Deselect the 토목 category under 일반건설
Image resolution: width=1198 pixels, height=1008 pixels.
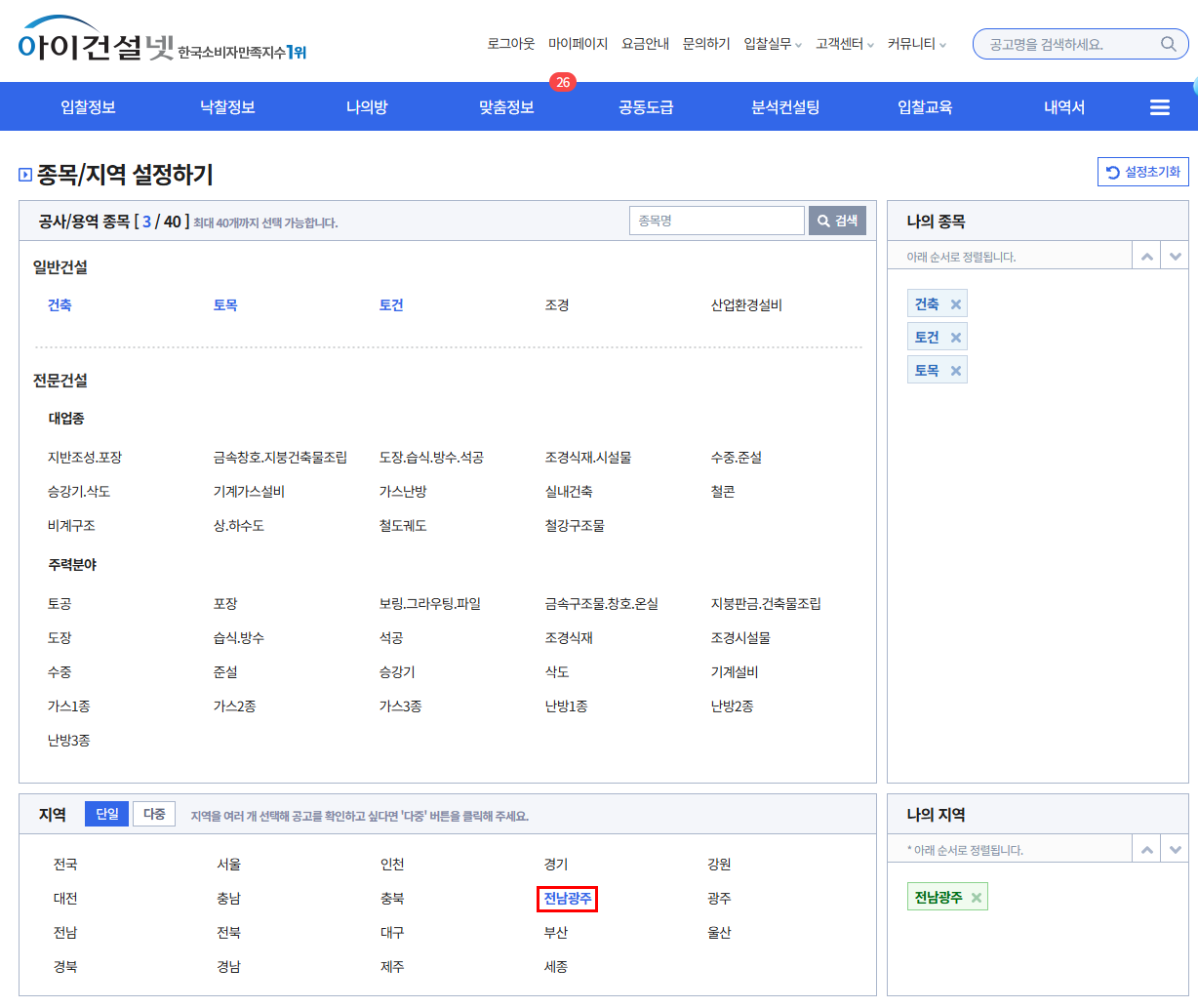225,305
